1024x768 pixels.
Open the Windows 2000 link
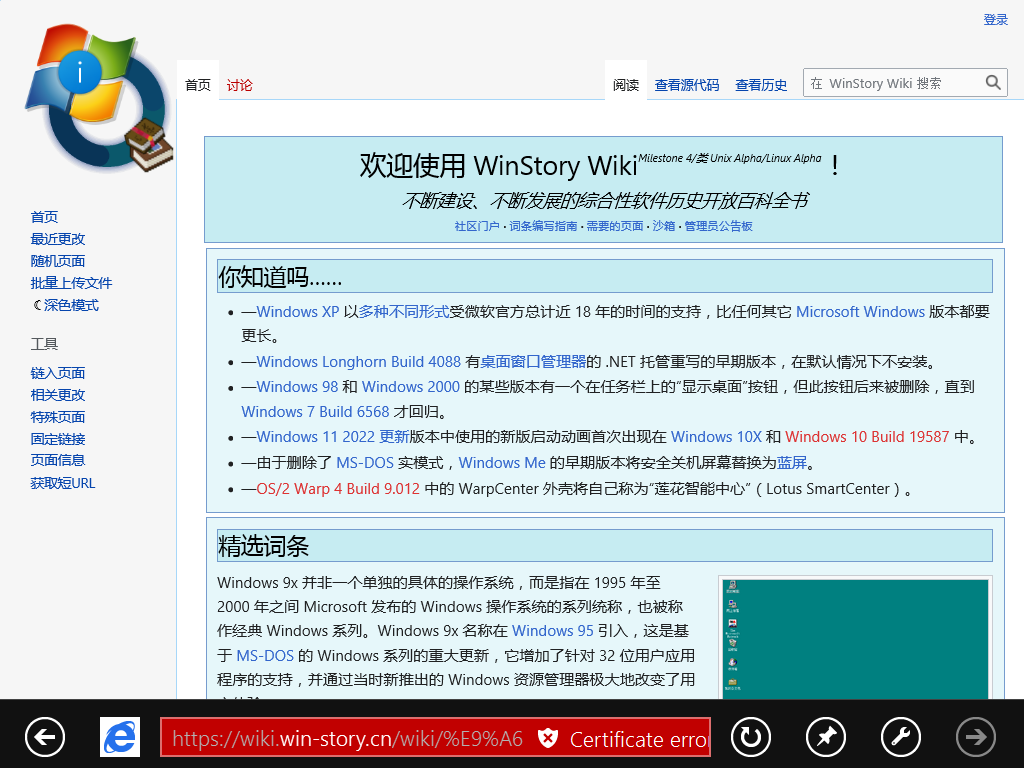click(411, 387)
